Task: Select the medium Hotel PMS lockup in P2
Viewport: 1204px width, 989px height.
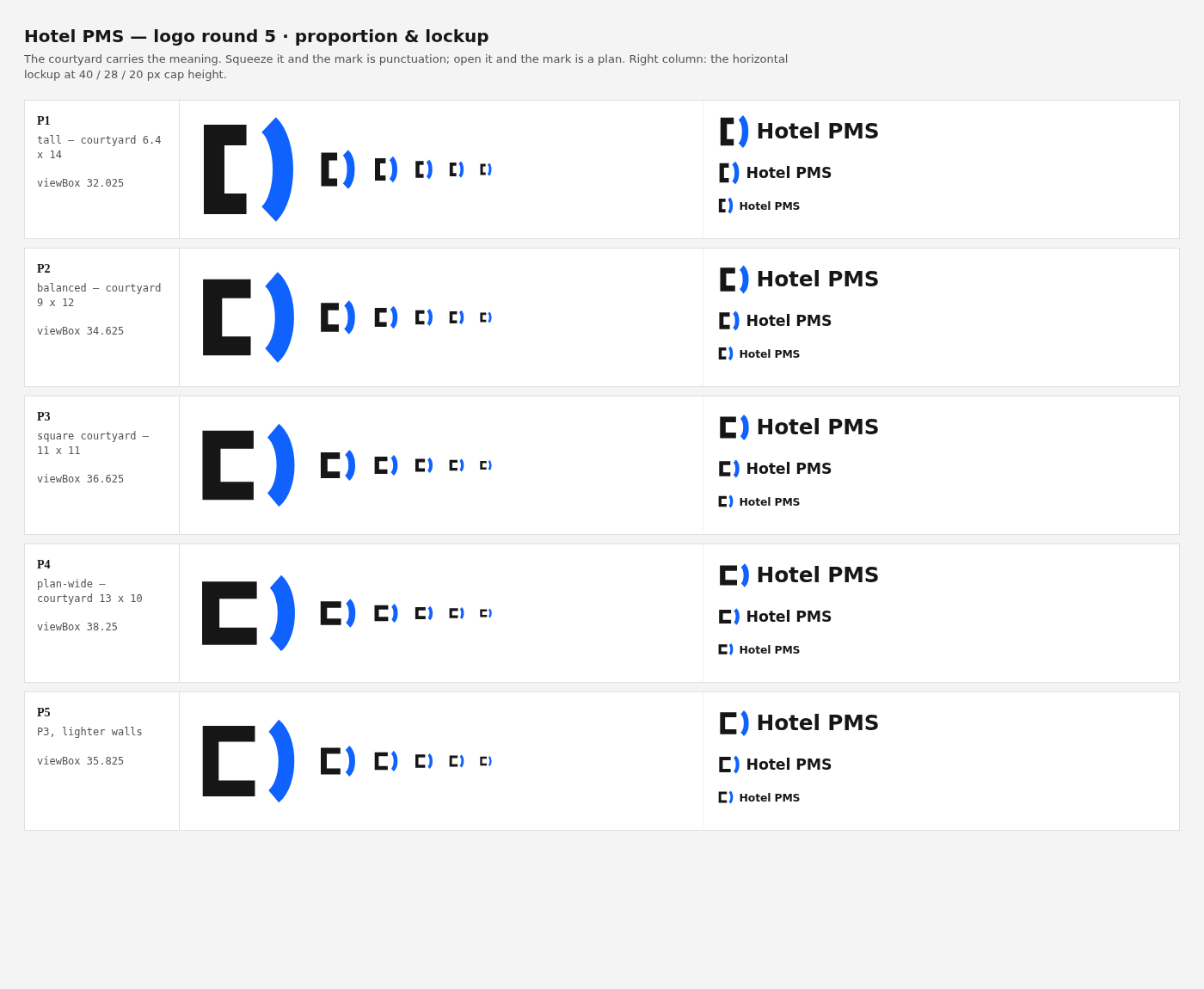Action: pos(775,321)
